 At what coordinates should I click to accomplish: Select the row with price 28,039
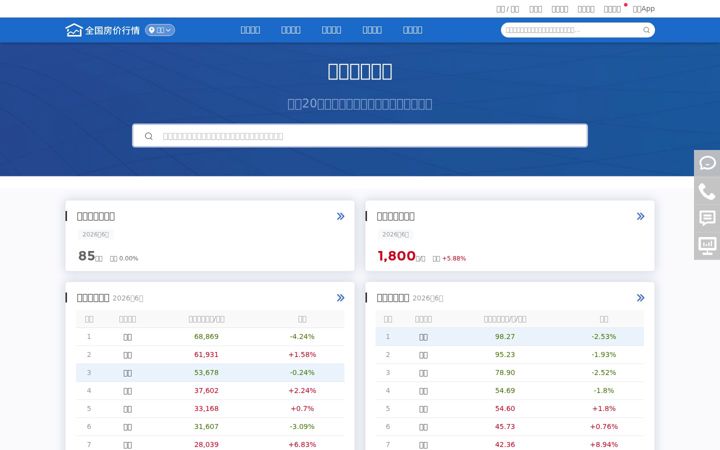point(210,444)
